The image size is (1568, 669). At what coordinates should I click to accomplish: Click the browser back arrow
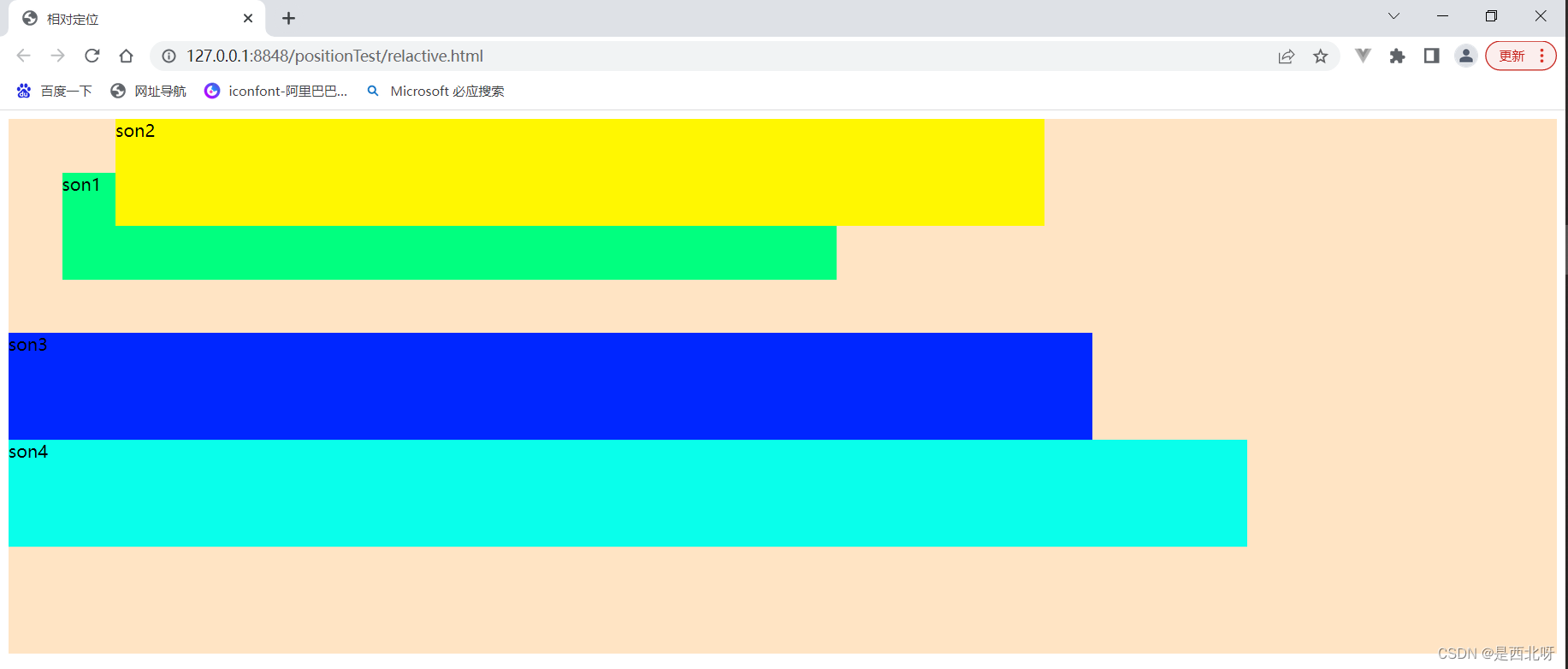(x=23, y=56)
